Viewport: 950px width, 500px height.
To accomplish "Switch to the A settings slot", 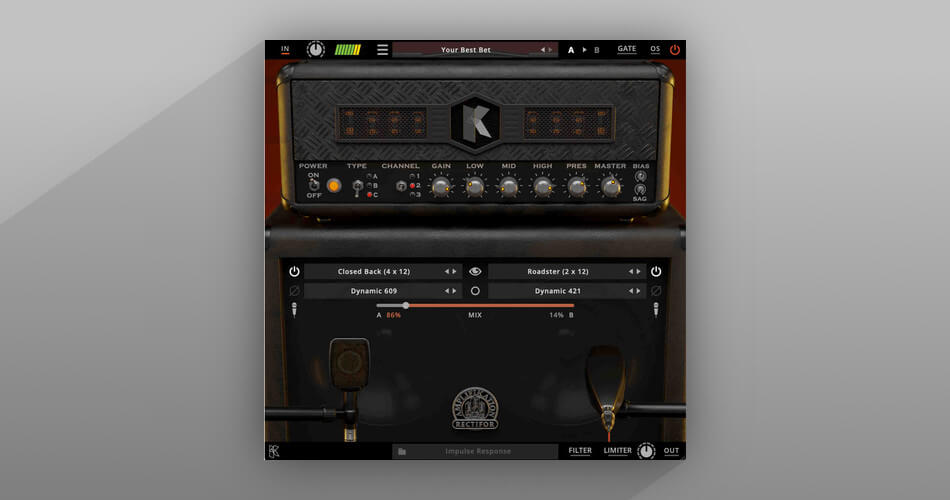I will pyautogui.click(x=571, y=50).
